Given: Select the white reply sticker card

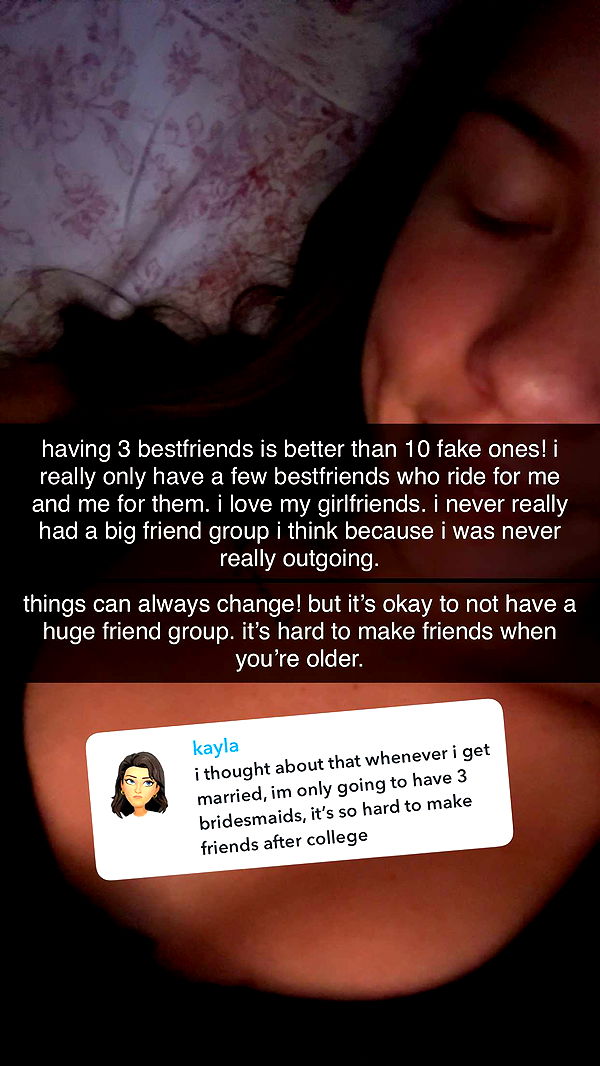Looking at the screenshot, I should pos(299,789).
